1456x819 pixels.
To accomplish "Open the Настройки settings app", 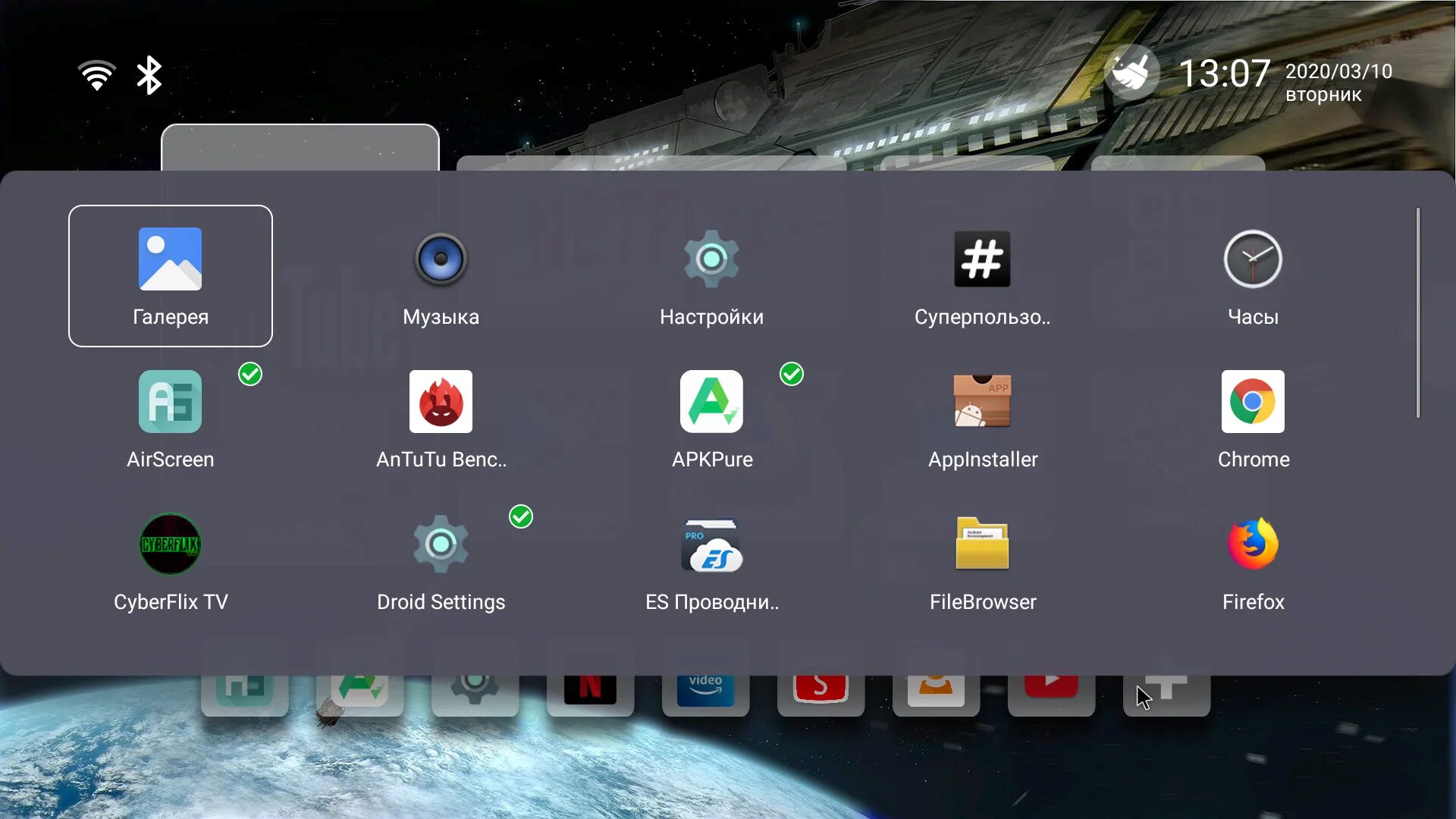I will point(711,275).
